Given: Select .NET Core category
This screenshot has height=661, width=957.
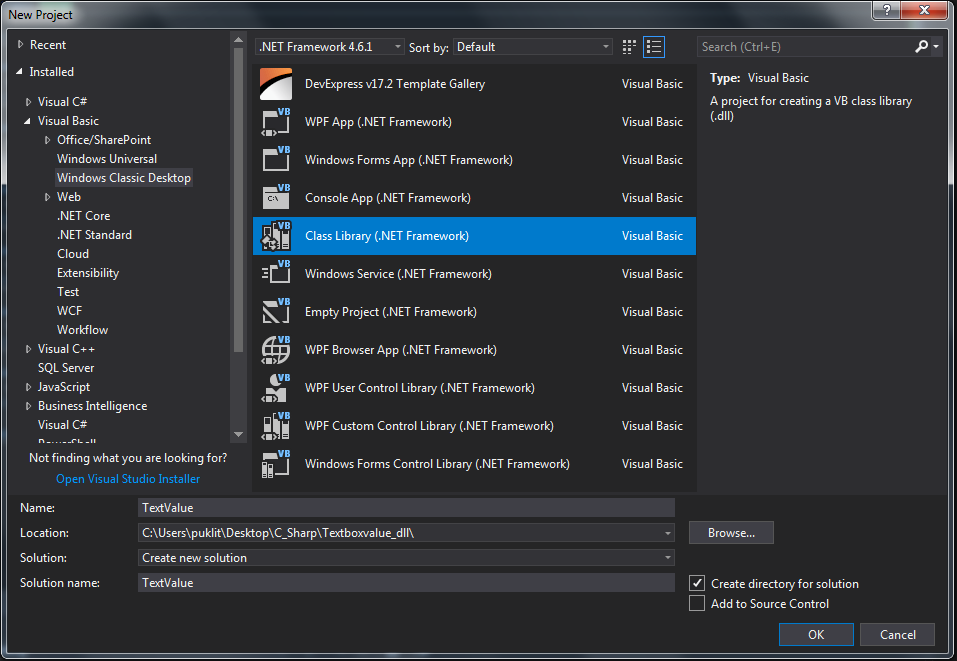Looking at the screenshot, I should click(x=84, y=215).
